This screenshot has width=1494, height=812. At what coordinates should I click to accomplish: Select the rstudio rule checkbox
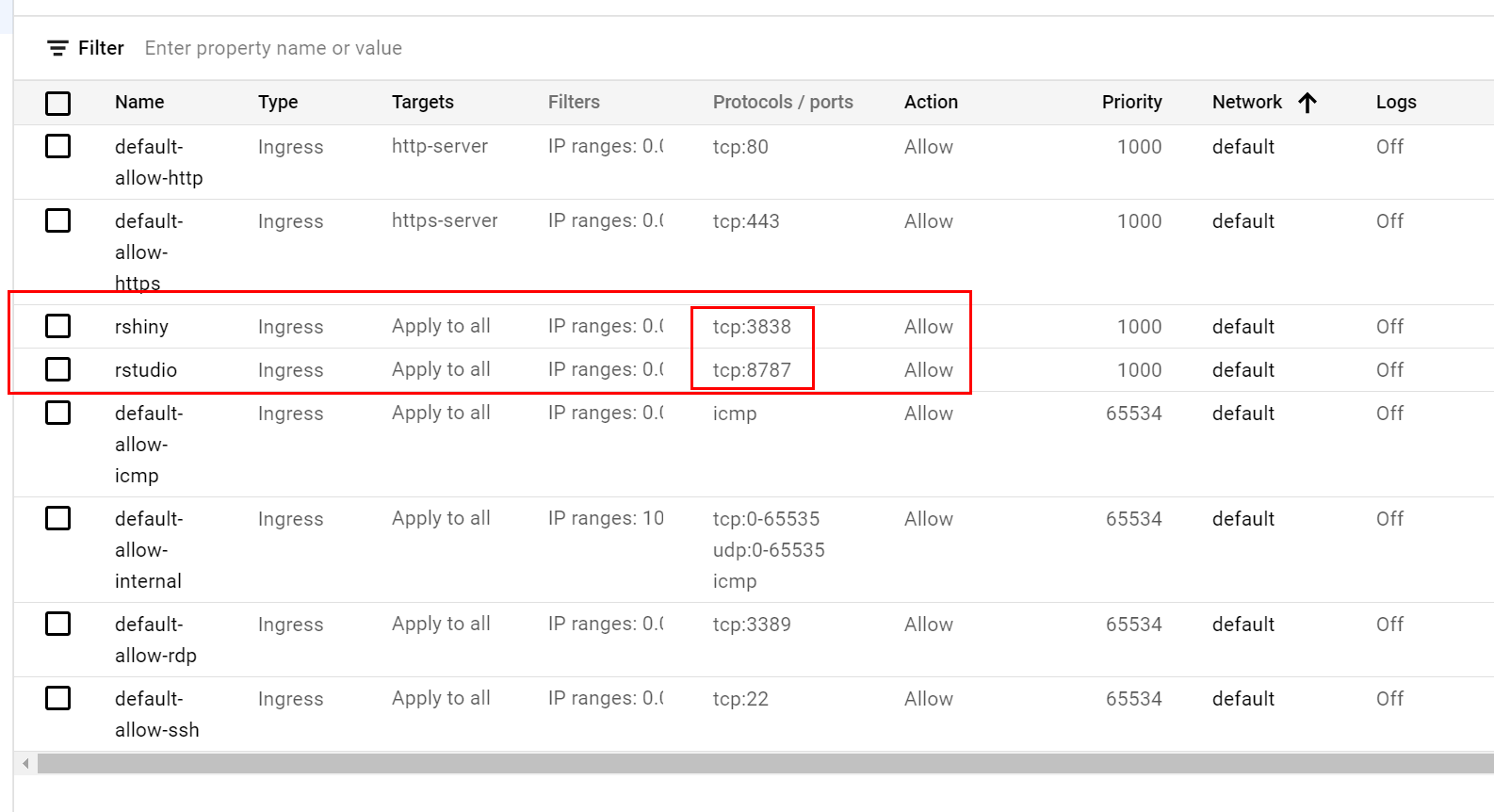58,369
